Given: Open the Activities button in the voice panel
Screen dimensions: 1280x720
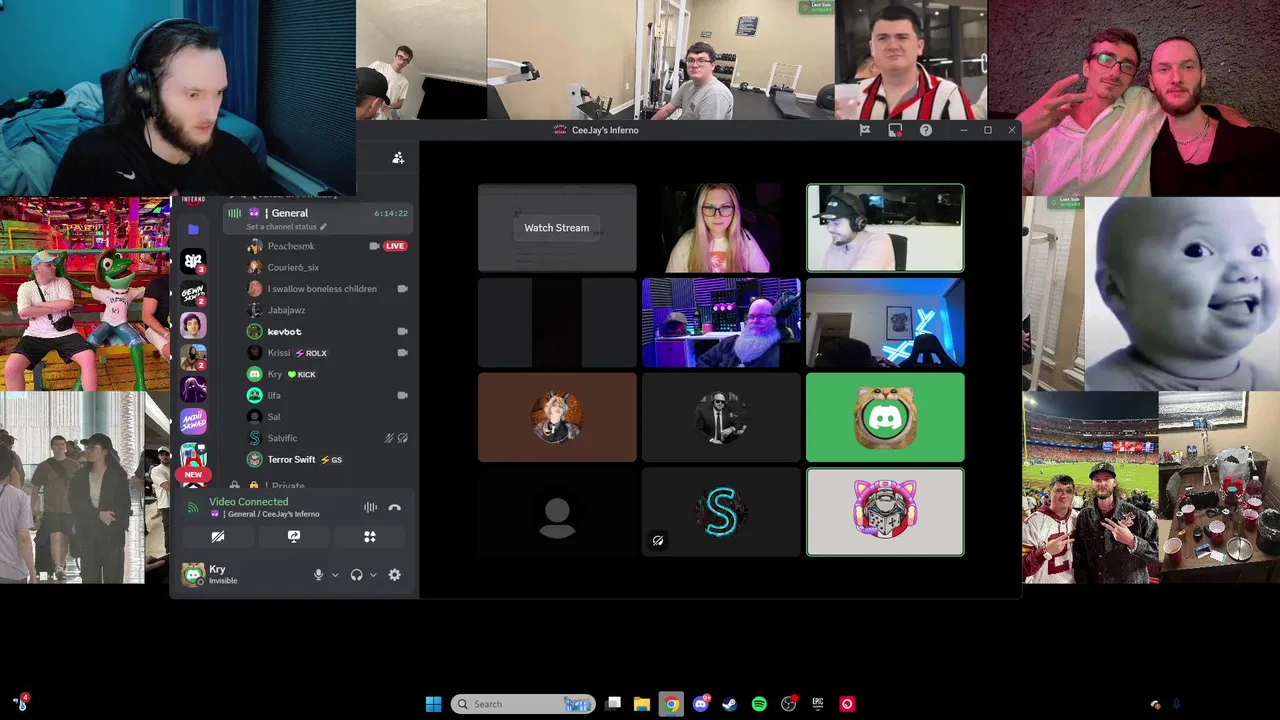Looking at the screenshot, I should click(x=370, y=537).
